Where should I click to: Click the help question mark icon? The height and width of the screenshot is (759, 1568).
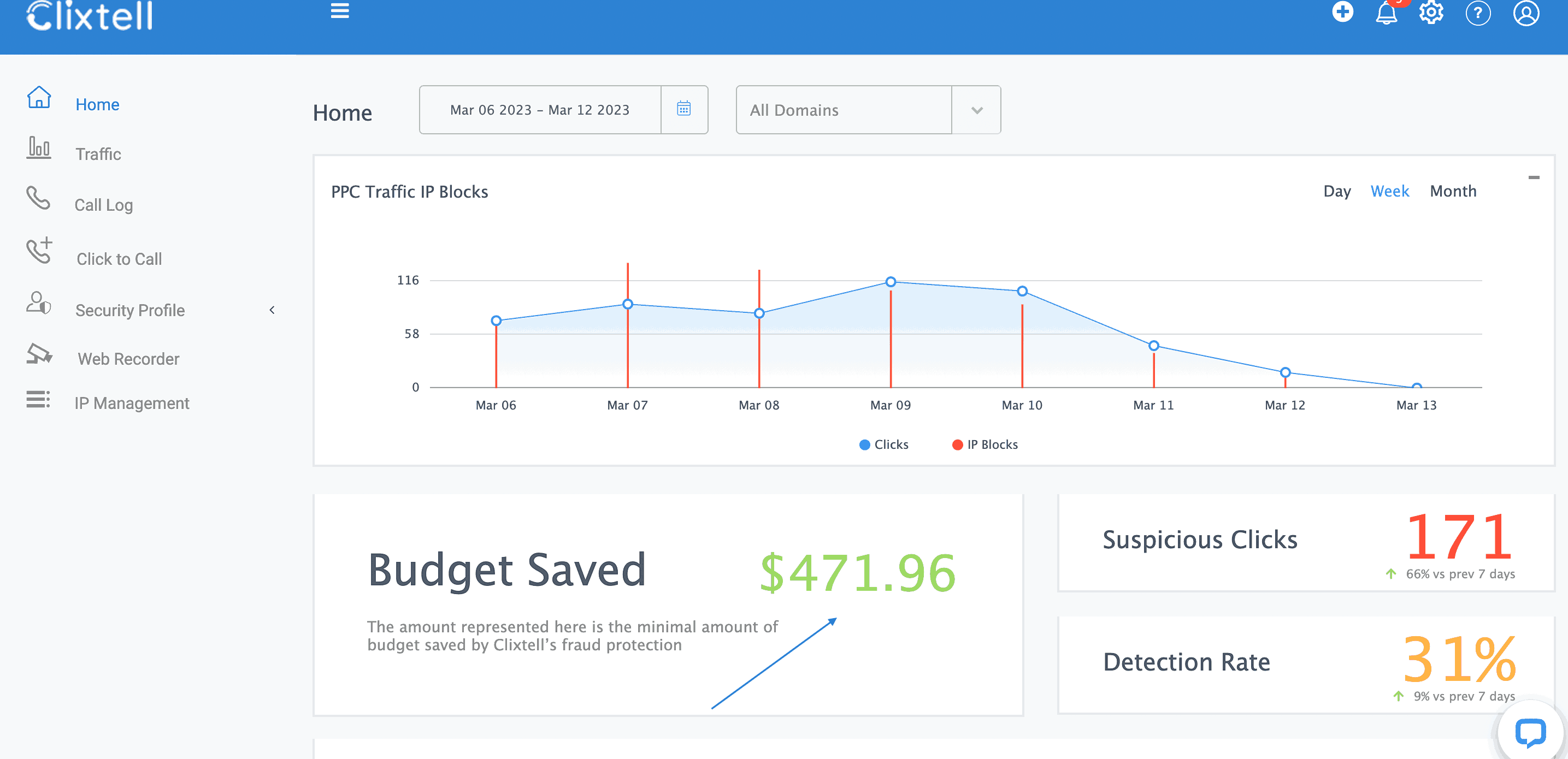click(x=1477, y=13)
